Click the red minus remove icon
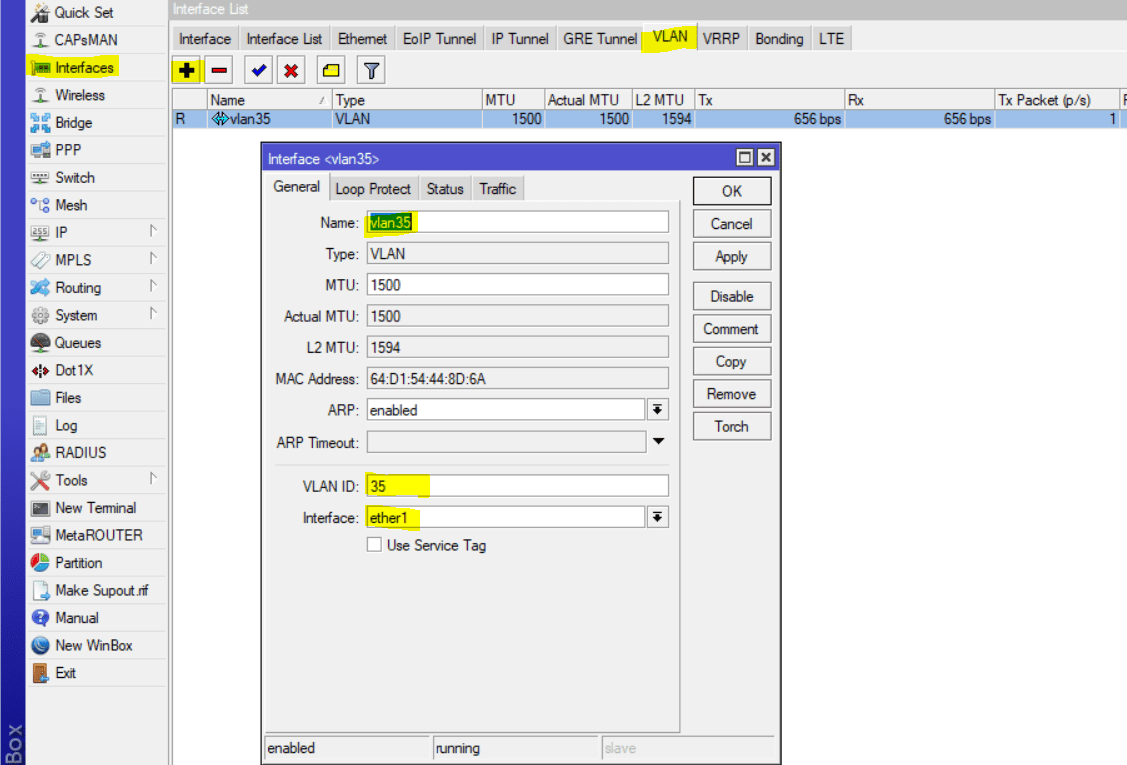Viewport: 1127px width, 765px height. pos(219,71)
